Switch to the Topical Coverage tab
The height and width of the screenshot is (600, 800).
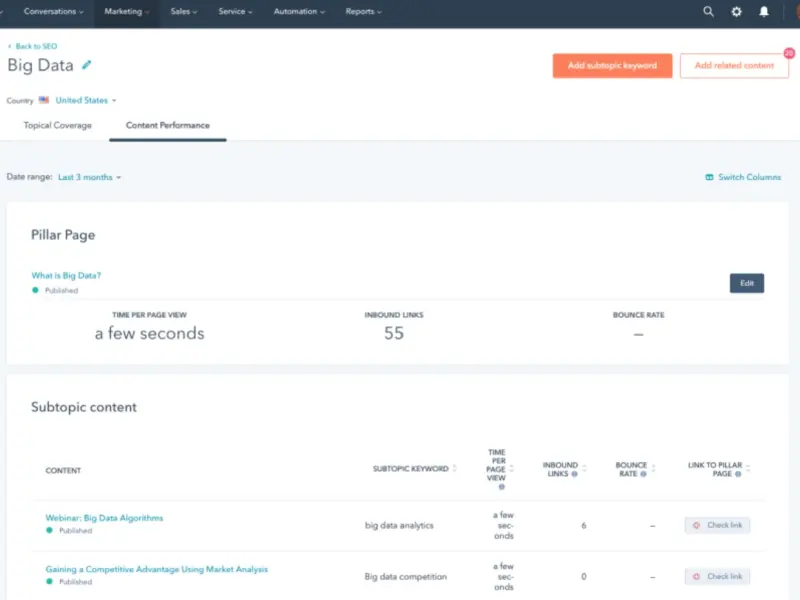coord(57,126)
